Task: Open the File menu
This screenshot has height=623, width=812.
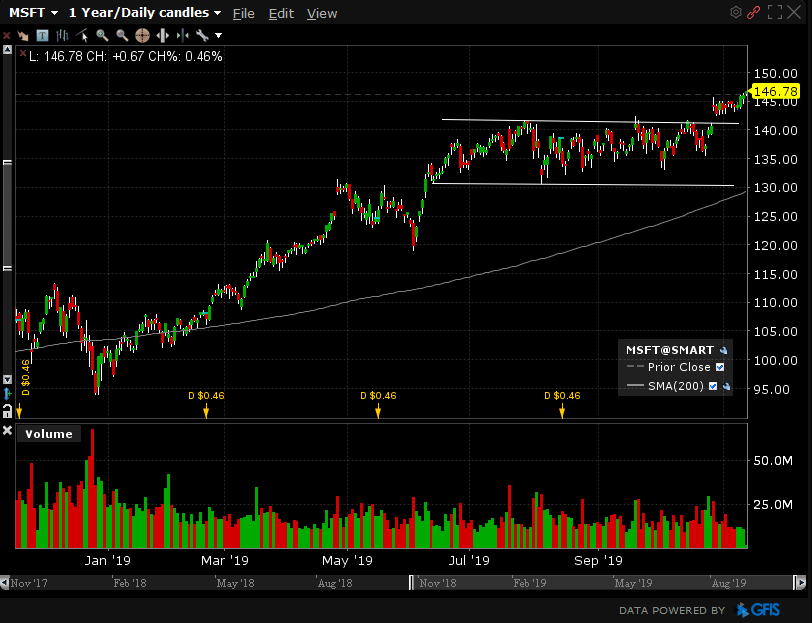Action: [x=243, y=14]
